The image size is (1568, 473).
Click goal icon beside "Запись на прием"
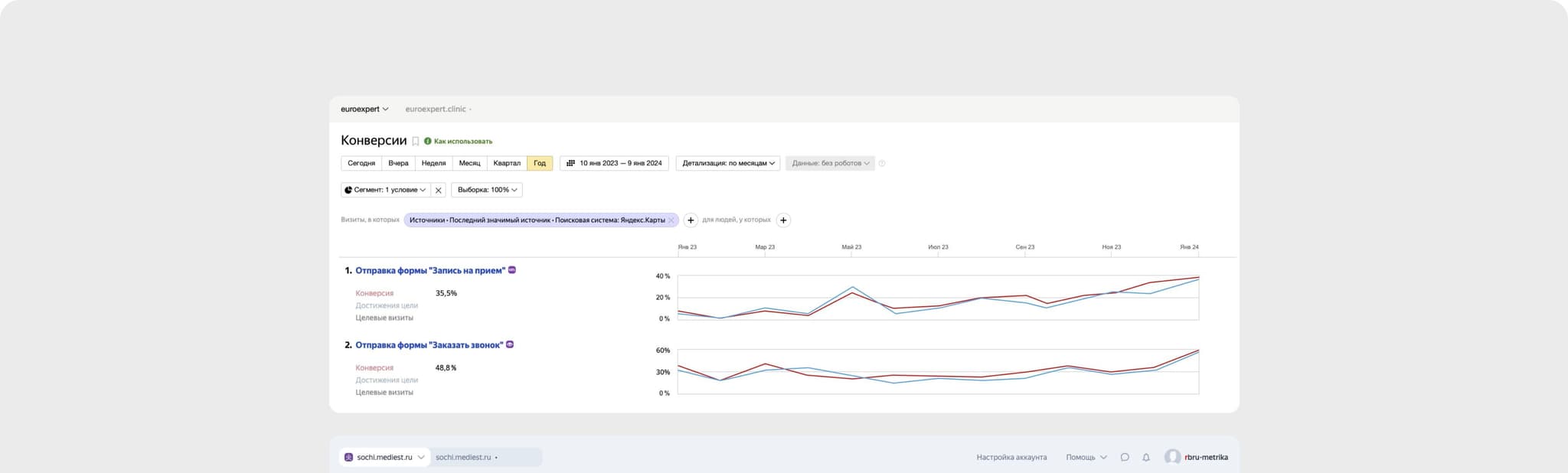pyautogui.click(x=512, y=270)
